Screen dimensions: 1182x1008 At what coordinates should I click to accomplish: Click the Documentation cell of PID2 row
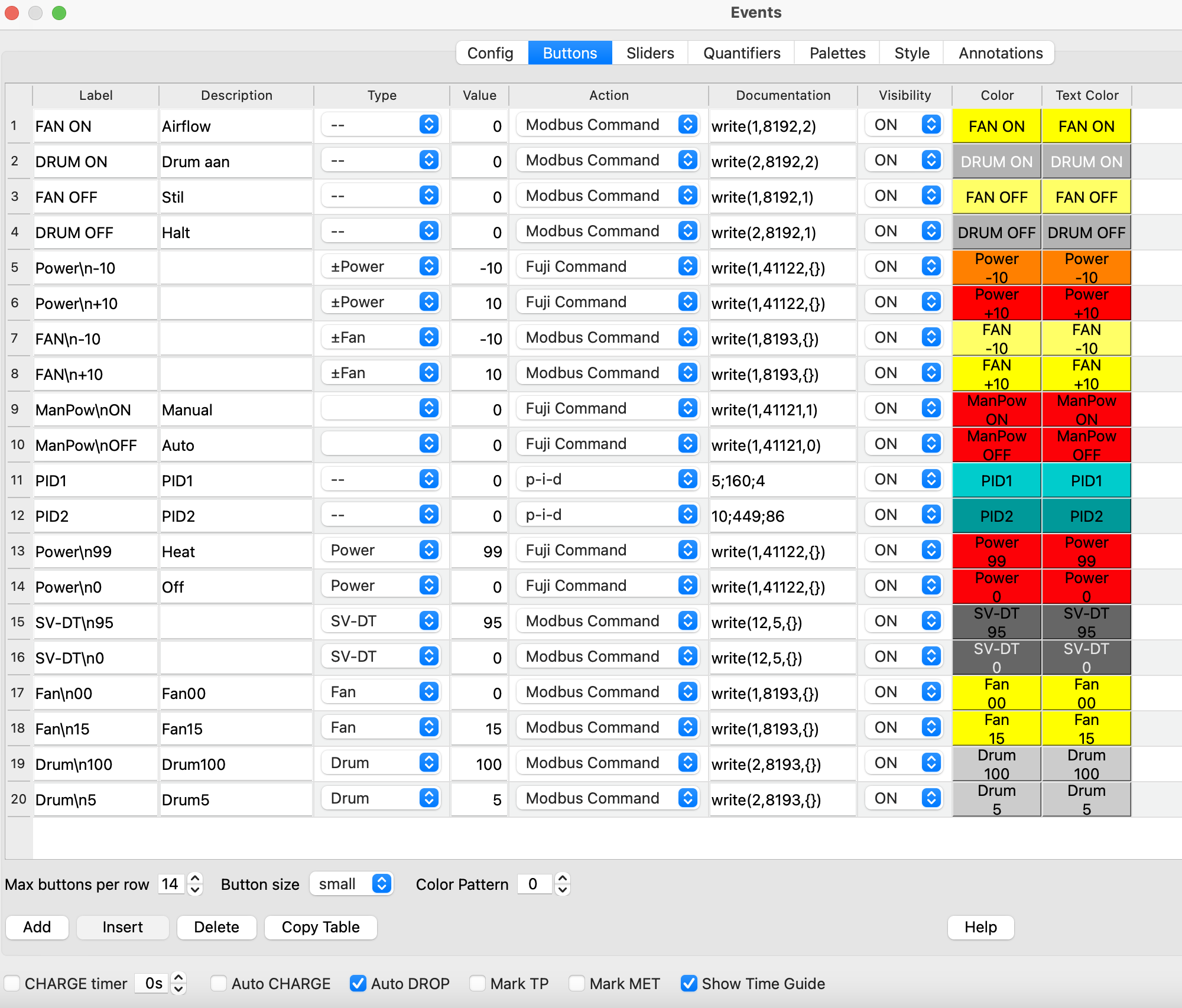point(782,516)
